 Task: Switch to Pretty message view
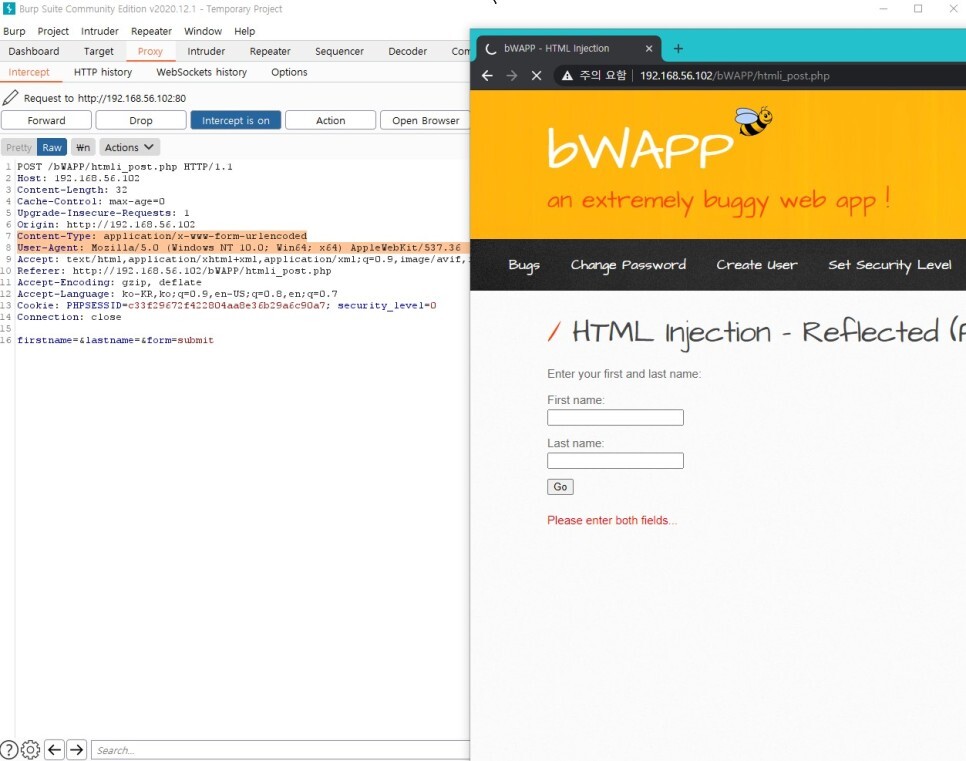[18, 147]
